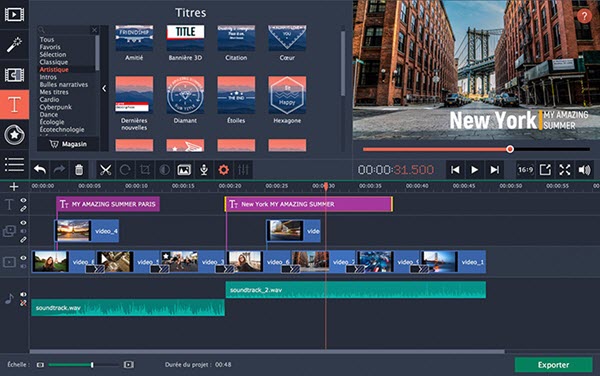
Task: Skip to next frame button
Action: [494, 169]
